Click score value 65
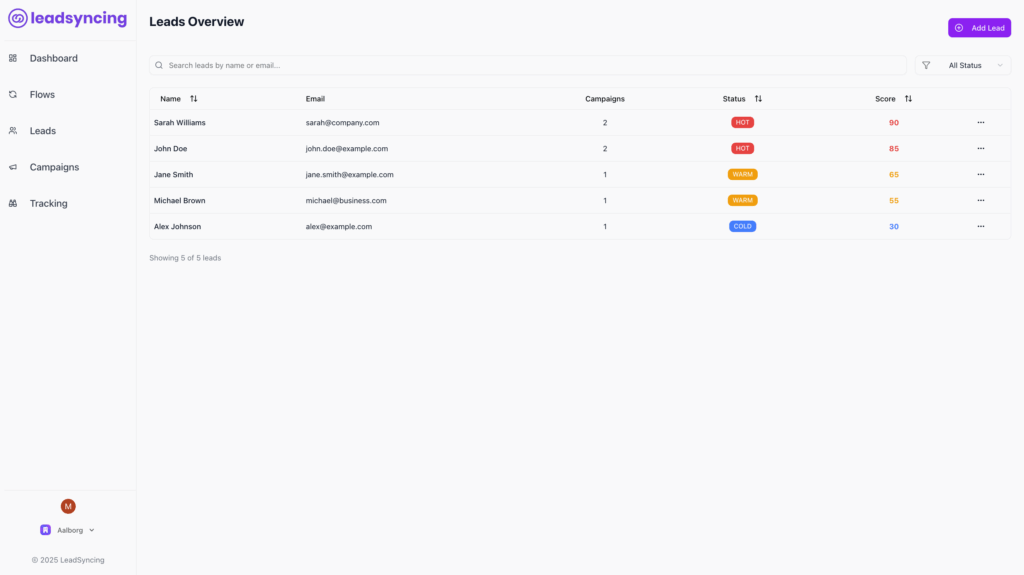 click(893, 174)
